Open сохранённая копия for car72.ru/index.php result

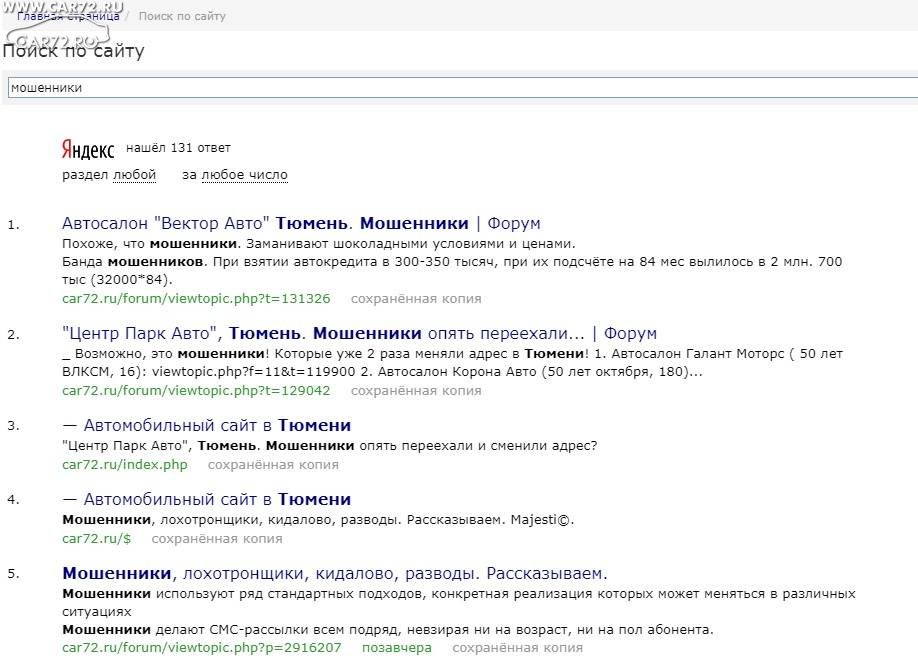click(x=273, y=465)
